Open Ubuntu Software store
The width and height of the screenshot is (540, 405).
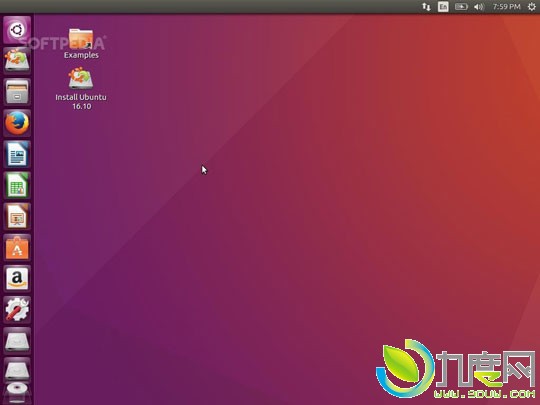pos(17,248)
